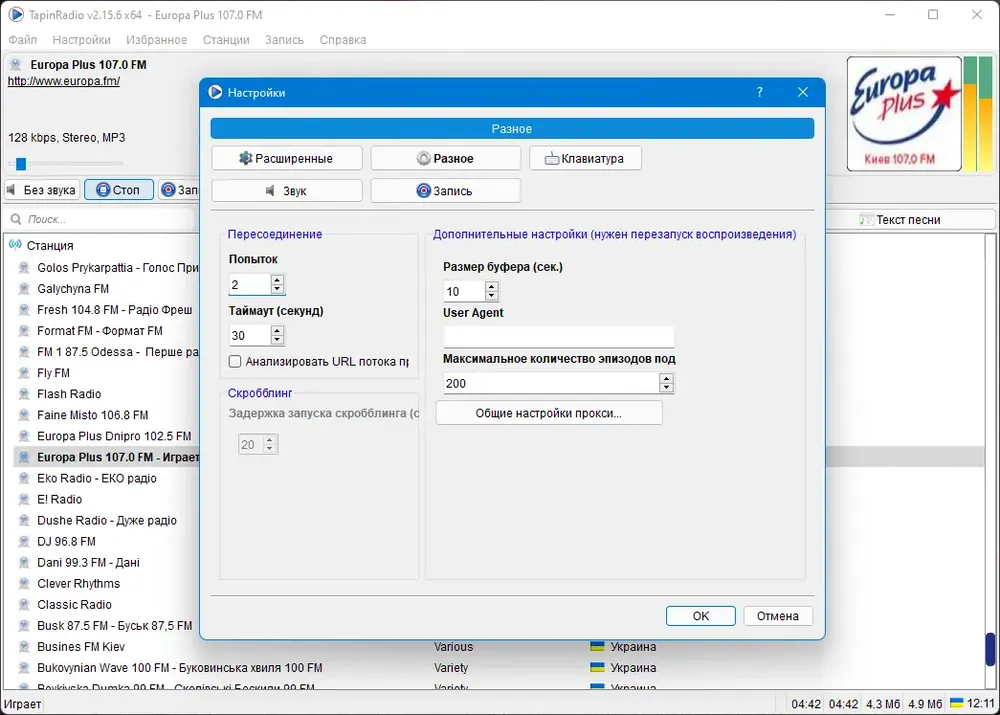1000x715 pixels.
Task: Click Общие настройки прокси button
Action: (x=548, y=413)
